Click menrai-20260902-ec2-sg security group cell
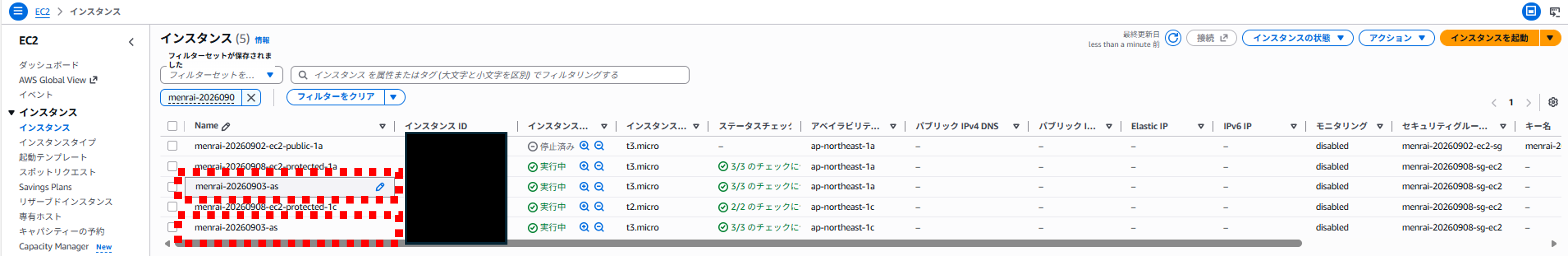Viewport: 1568px width, 256px height. coord(1452,146)
